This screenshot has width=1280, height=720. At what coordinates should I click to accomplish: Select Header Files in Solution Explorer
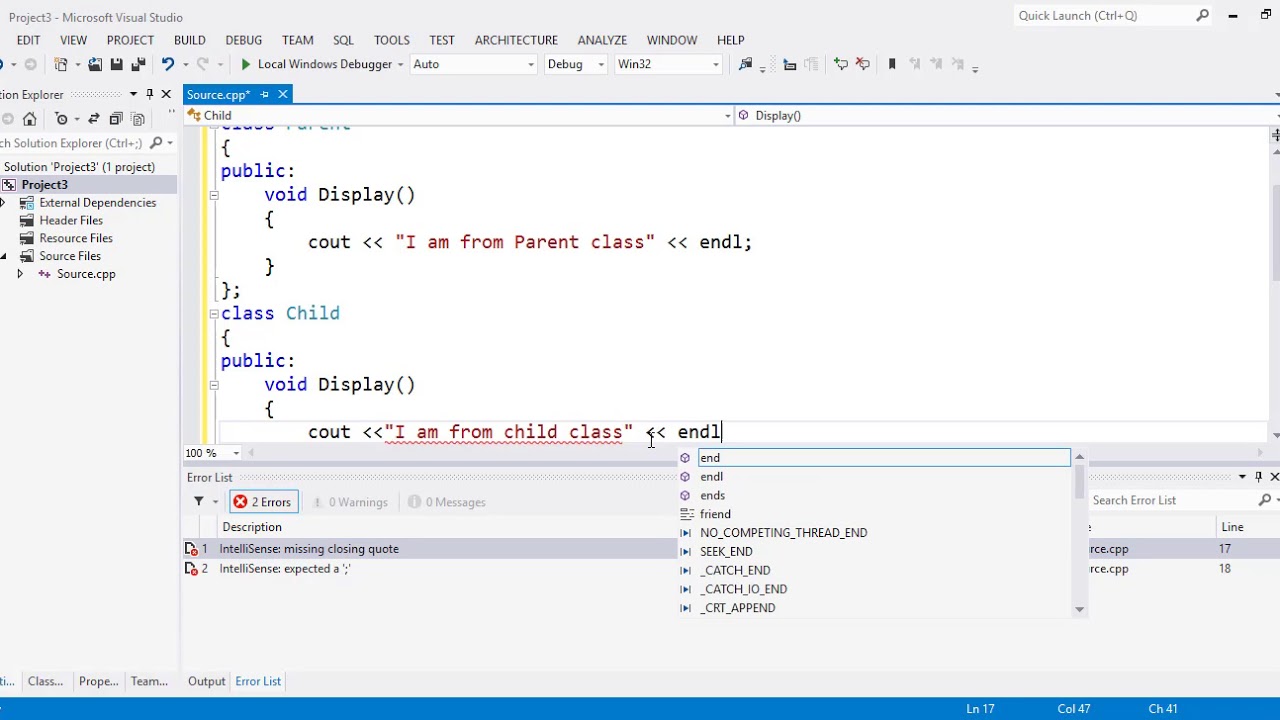pos(71,220)
